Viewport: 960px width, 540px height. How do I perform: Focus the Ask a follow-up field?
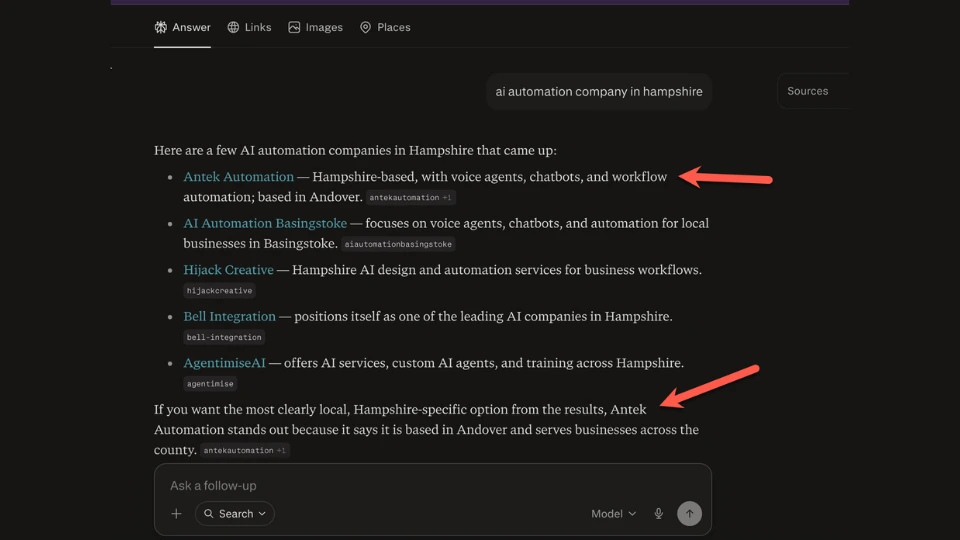click(432, 486)
